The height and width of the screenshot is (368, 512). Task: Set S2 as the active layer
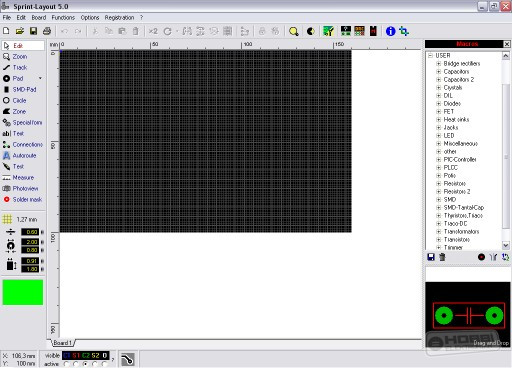pos(95,364)
